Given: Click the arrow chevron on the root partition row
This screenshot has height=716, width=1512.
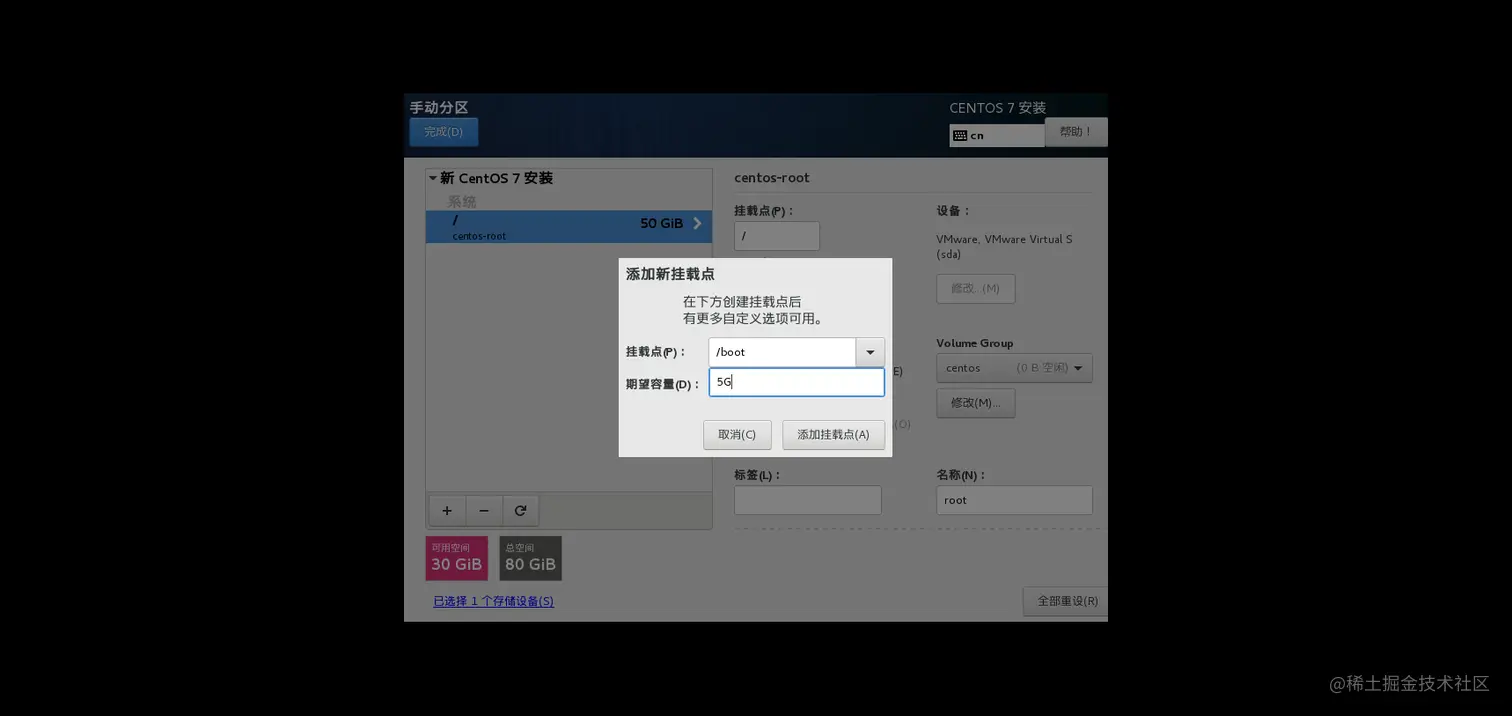Looking at the screenshot, I should [697, 223].
